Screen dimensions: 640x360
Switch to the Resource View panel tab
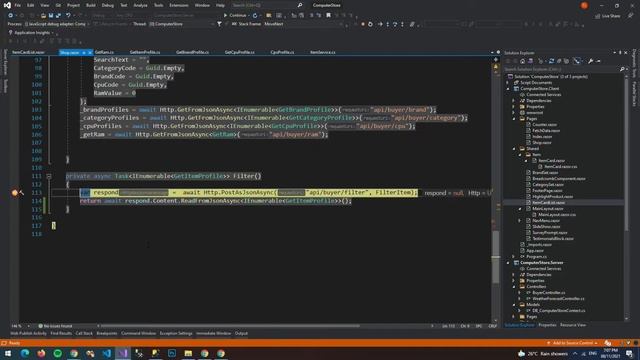[573, 325]
